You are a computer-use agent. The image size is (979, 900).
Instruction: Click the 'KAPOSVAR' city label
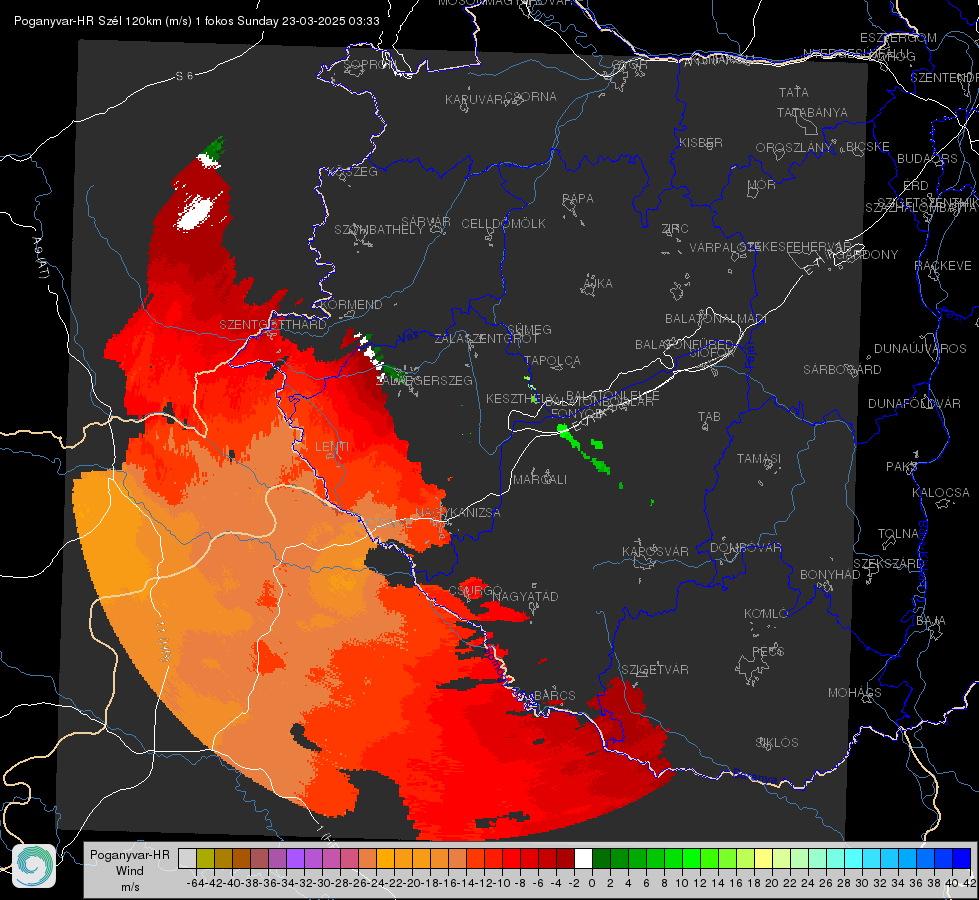coord(655,551)
